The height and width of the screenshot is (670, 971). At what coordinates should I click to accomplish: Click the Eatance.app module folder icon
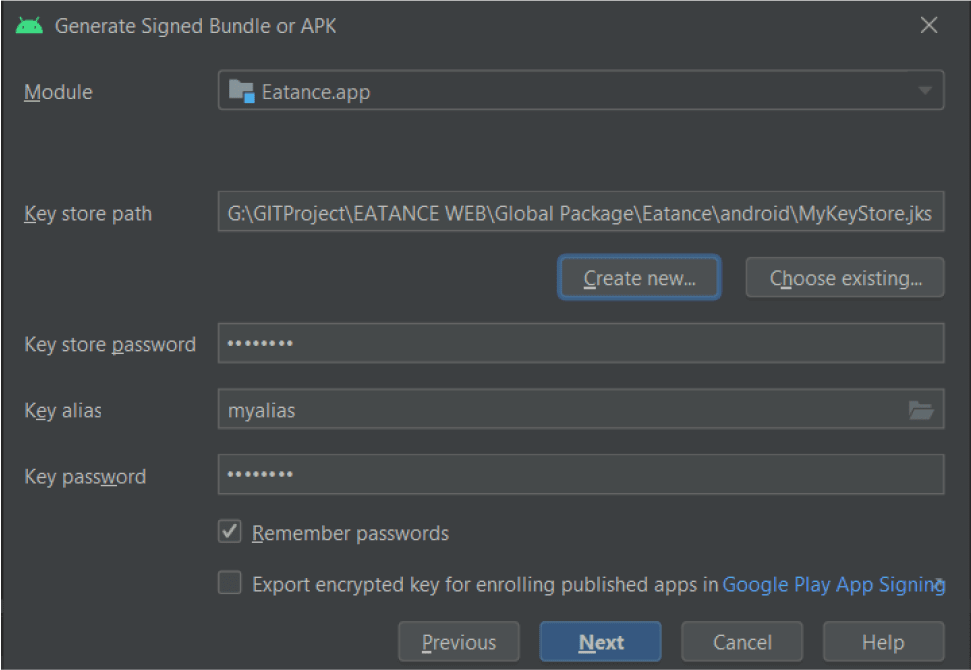click(x=241, y=92)
